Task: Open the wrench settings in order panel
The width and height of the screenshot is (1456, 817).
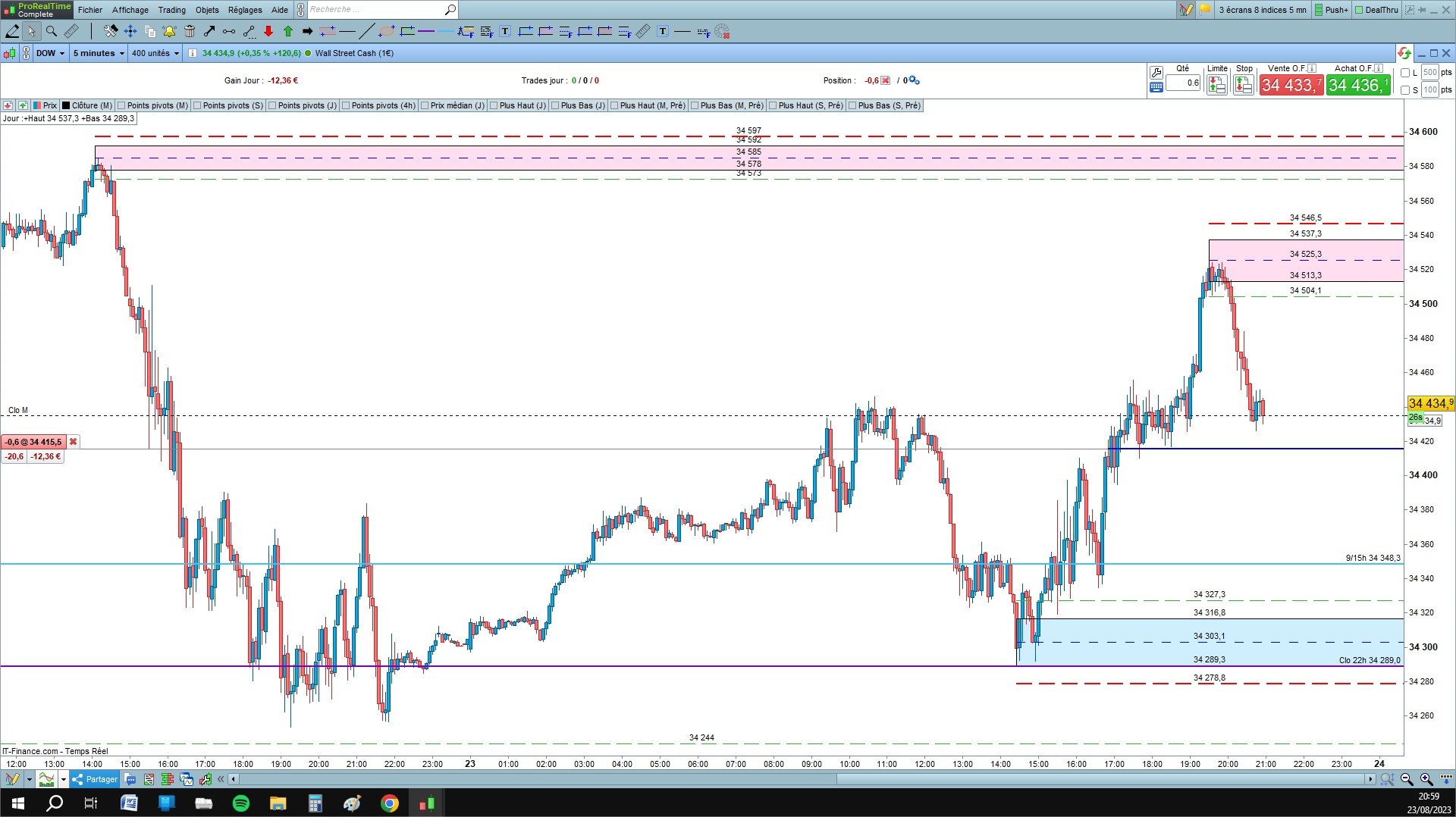Action: point(1156,73)
